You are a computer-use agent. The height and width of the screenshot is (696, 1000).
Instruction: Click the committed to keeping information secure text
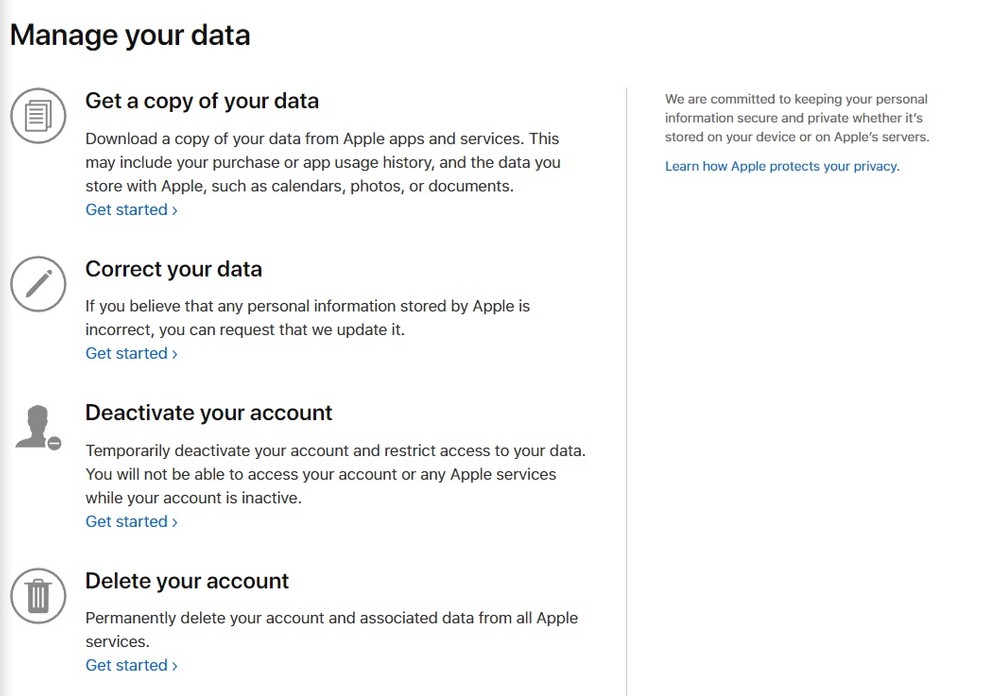click(x=797, y=118)
